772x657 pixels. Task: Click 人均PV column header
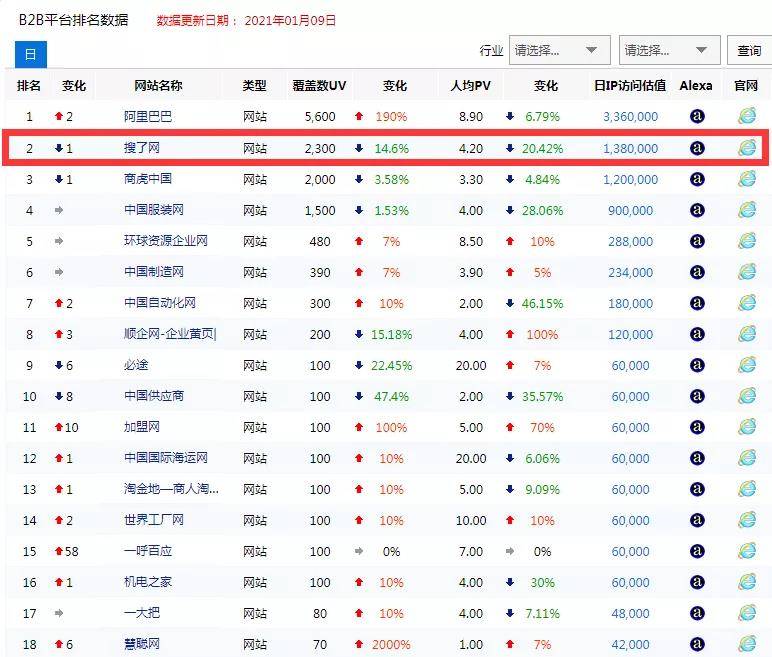tap(471, 86)
